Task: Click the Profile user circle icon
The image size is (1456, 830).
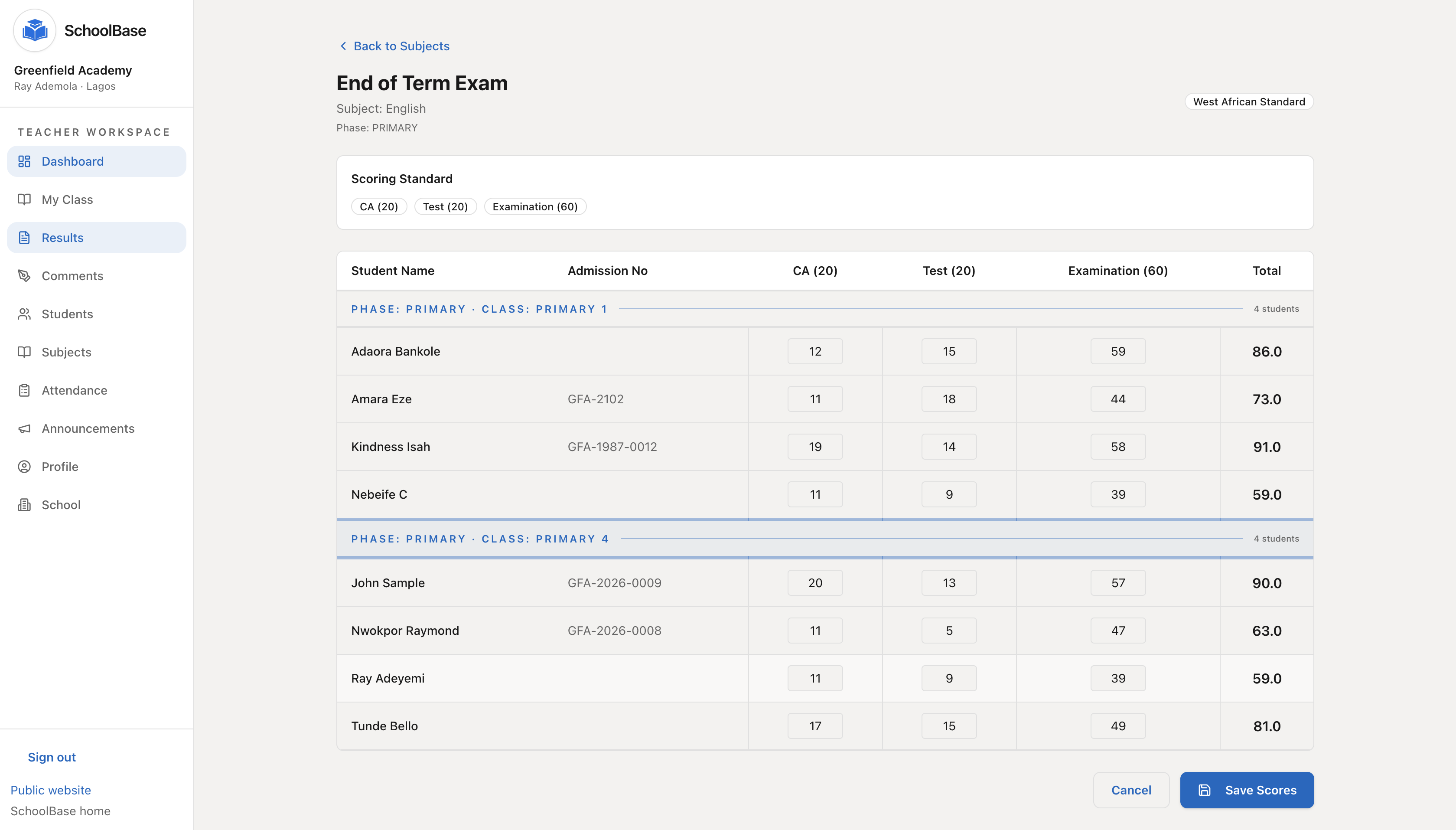Action: [x=24, y=467]
